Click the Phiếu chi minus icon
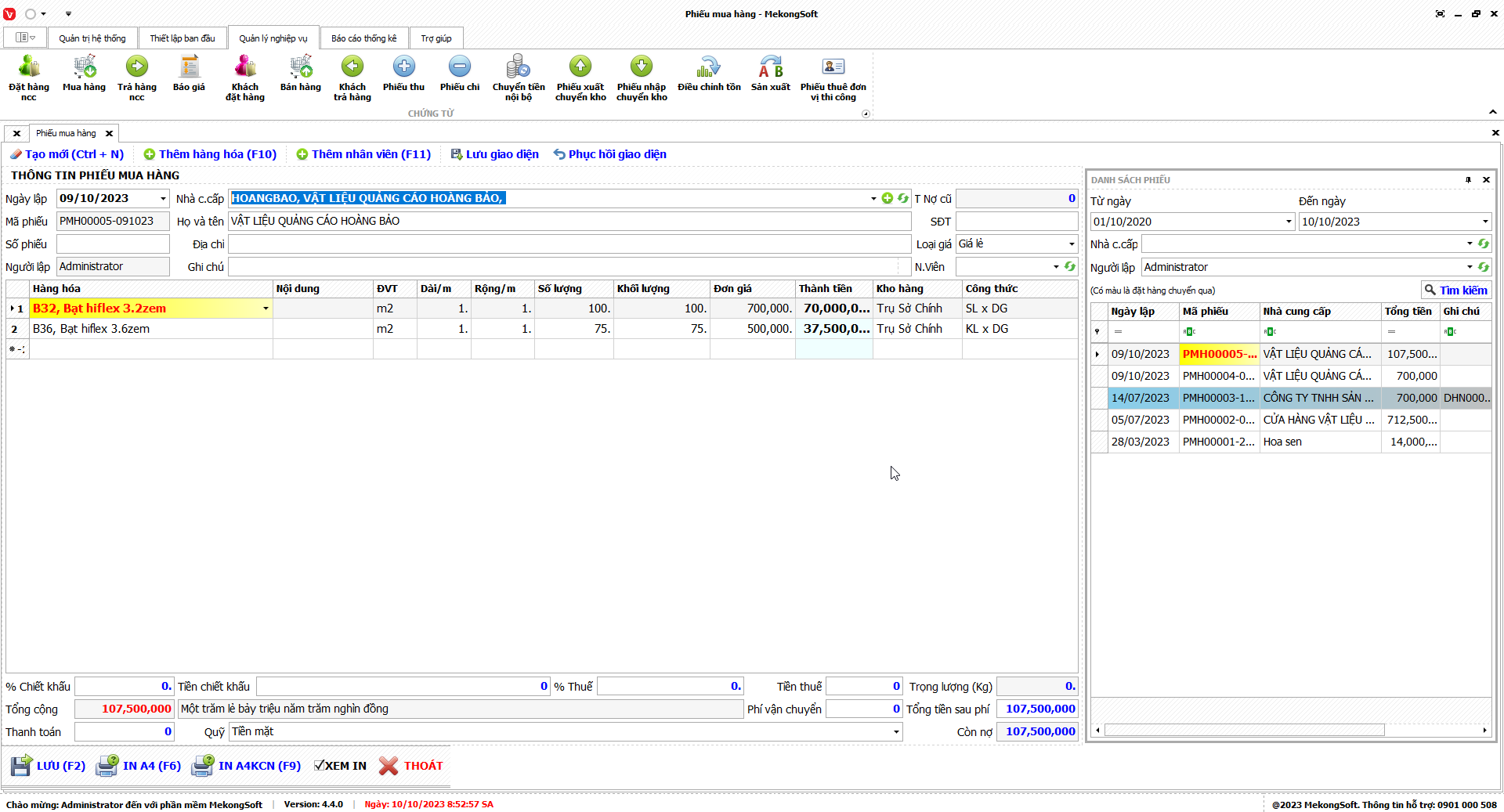 (460, 67)
